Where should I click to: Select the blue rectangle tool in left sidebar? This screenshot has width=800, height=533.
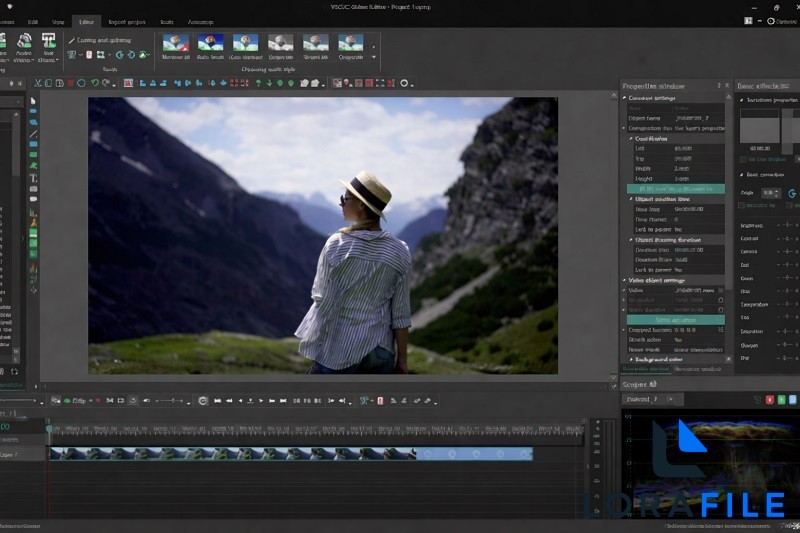33,144
